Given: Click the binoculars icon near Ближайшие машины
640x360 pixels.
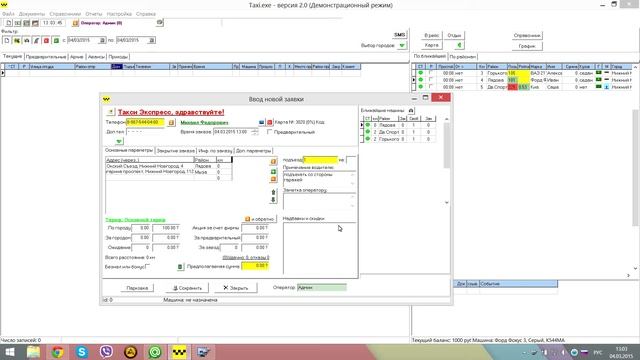Looking at the screenshot, I should click(411, 110).
